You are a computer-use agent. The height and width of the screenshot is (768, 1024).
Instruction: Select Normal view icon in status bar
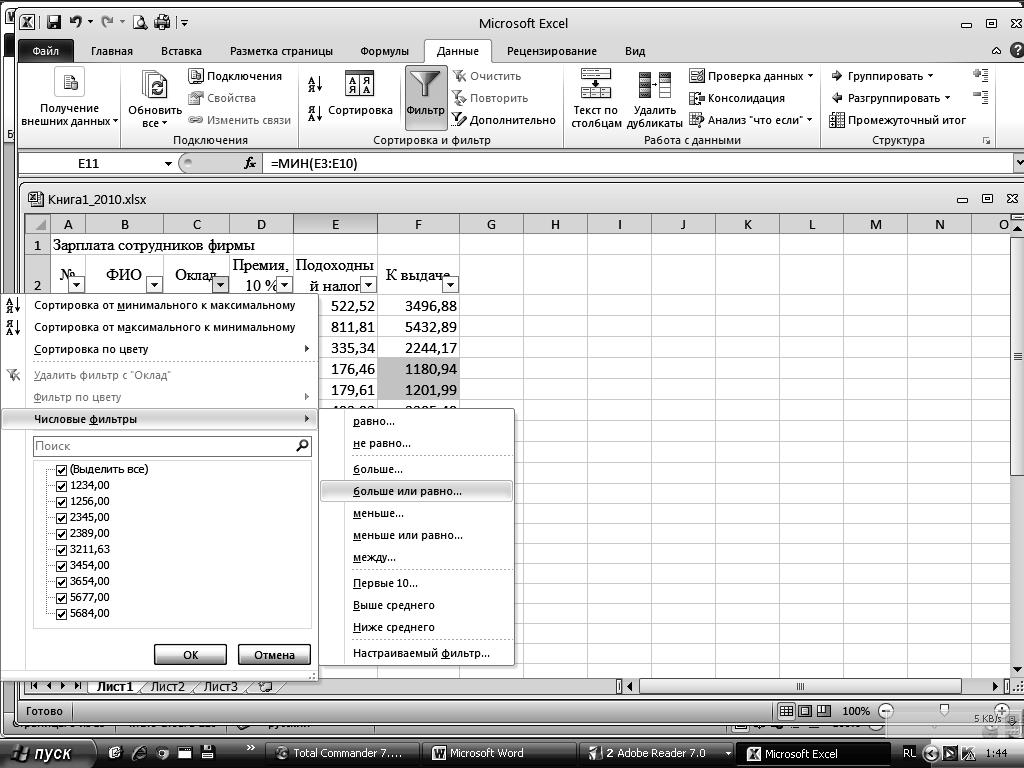point(786,711)
